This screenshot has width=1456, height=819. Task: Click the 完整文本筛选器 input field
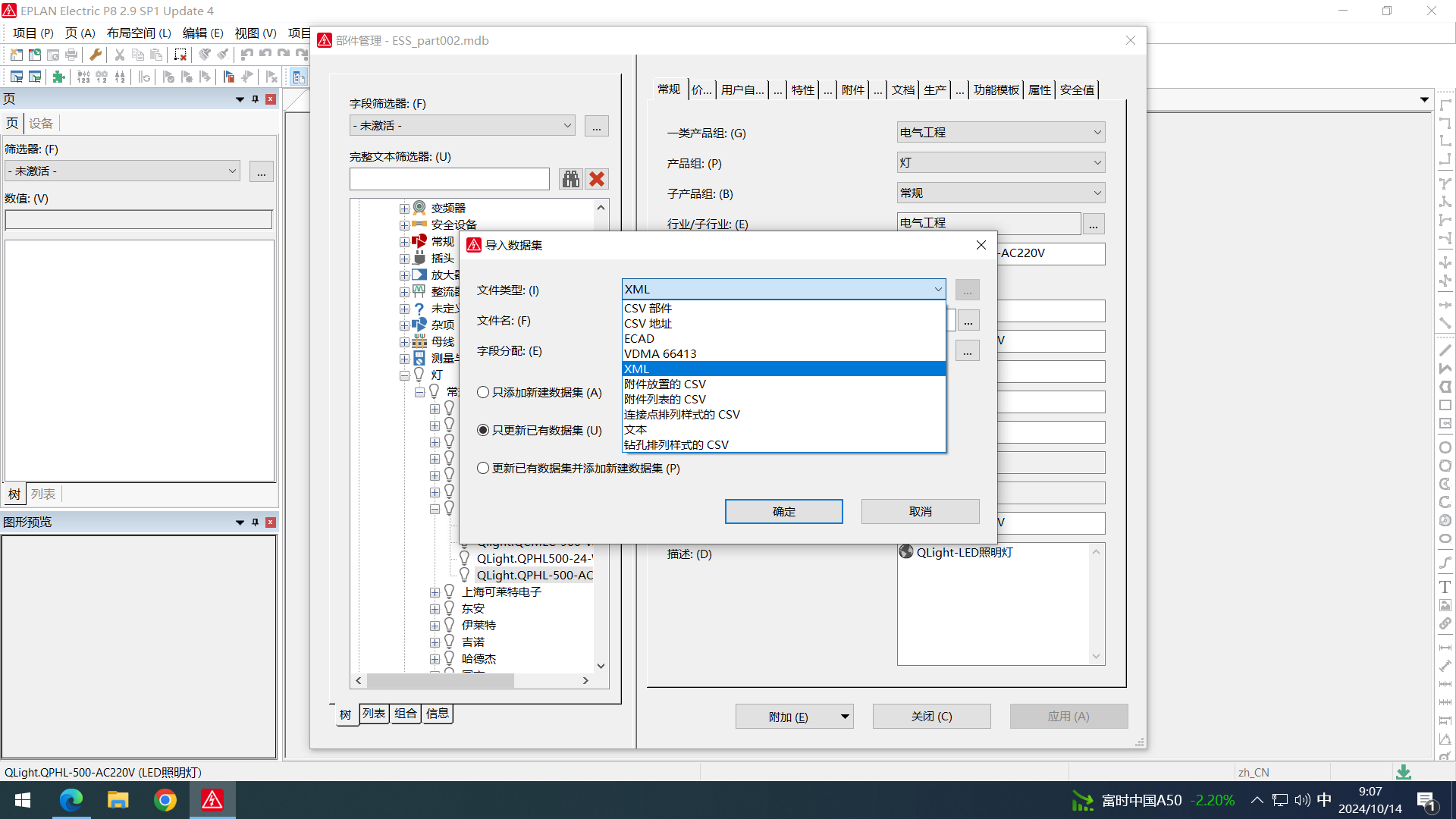(x=449, y=179)
